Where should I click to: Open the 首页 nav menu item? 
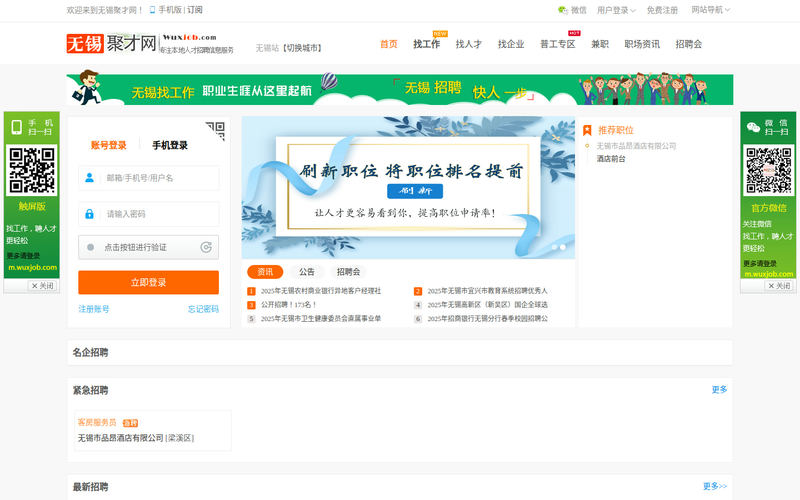click(x=389, y=44)
